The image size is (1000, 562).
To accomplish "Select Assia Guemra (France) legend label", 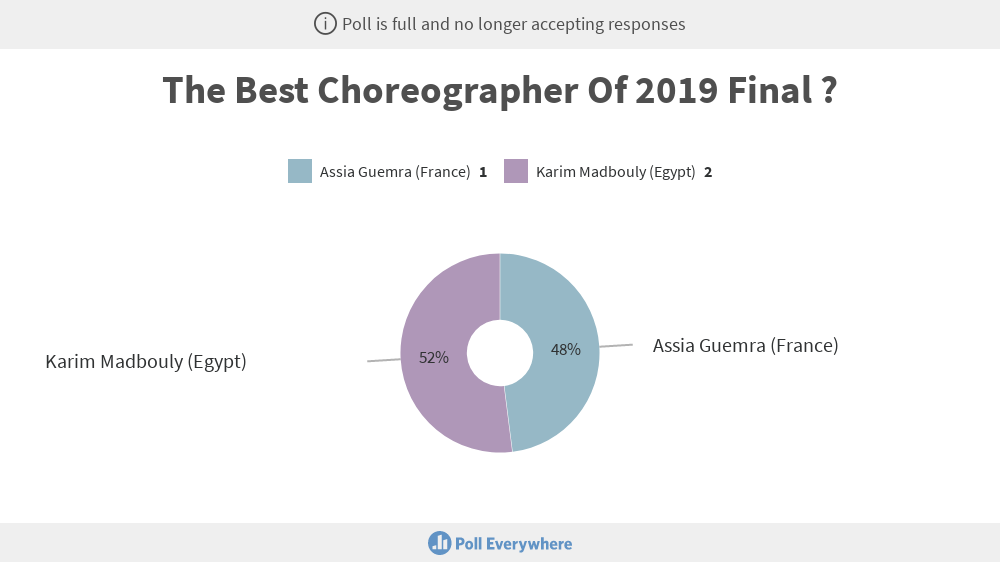I will click(x=395, y=172).
